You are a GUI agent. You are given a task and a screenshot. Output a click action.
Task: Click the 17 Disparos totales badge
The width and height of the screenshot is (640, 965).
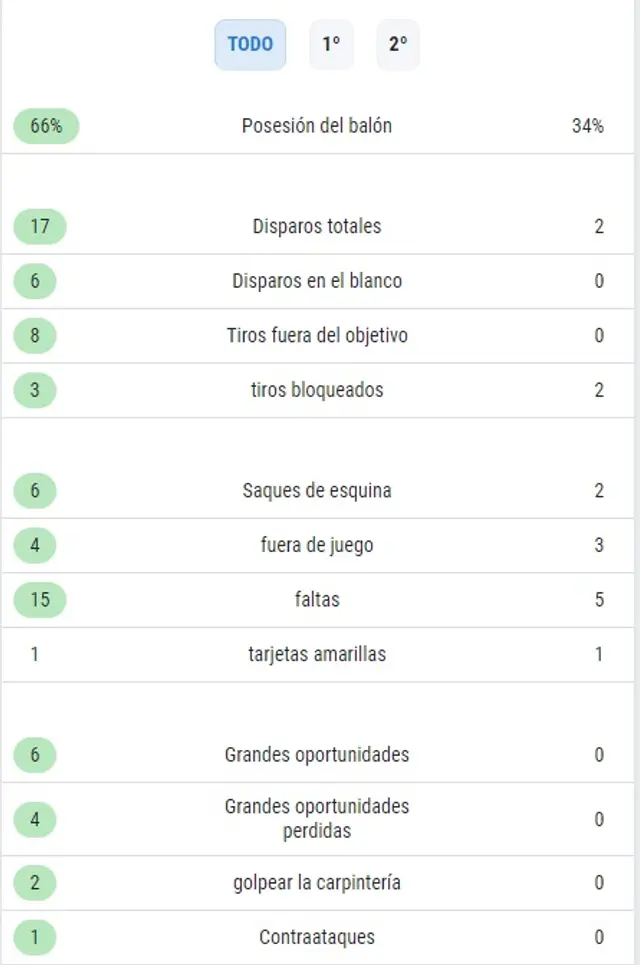click(39, 226)
